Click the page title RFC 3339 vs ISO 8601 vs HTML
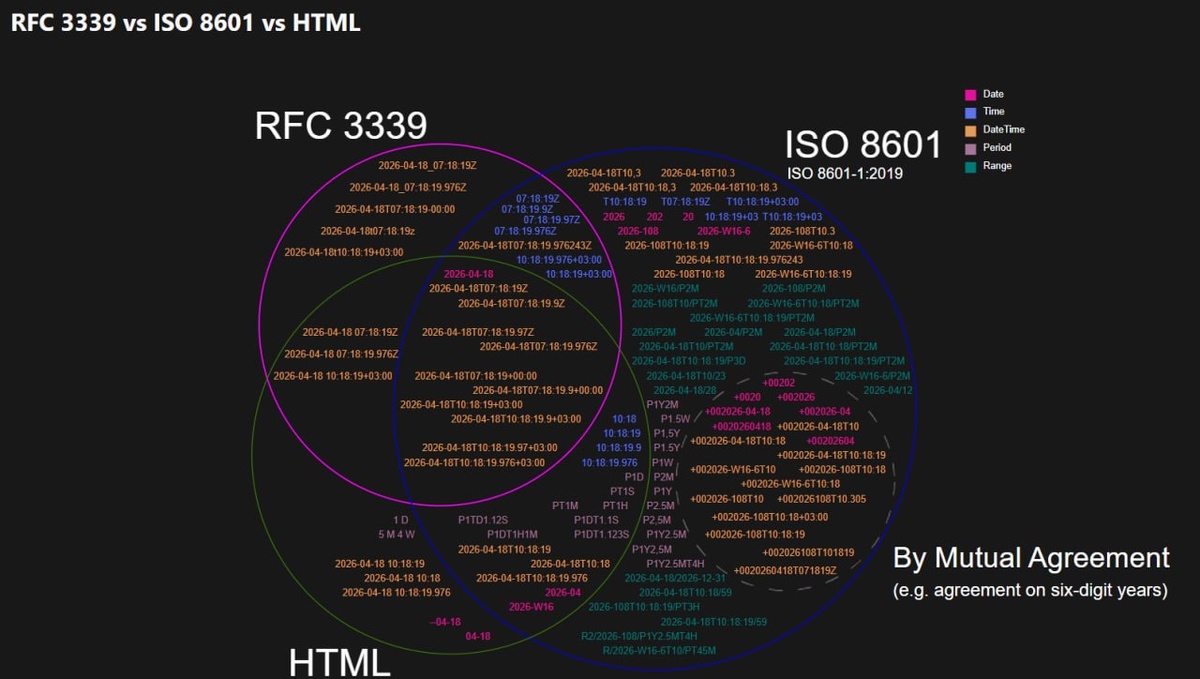The width and height of the screenshot is (1200, 679). click(186, 23)
